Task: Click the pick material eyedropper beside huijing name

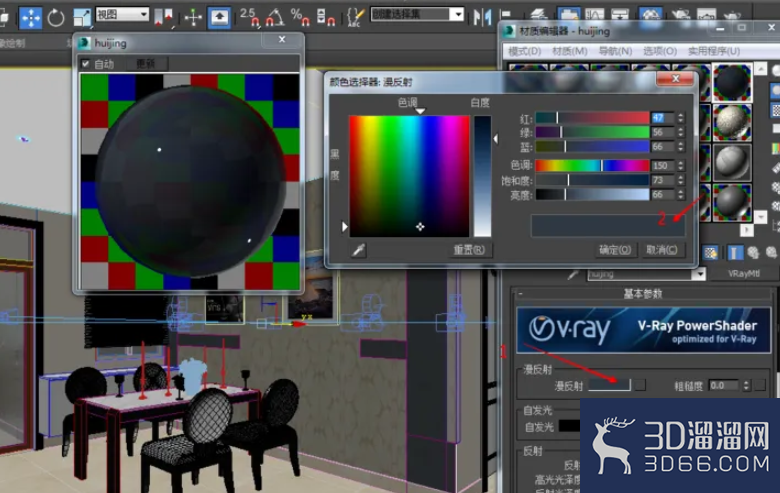Action: tap(573, 274)
